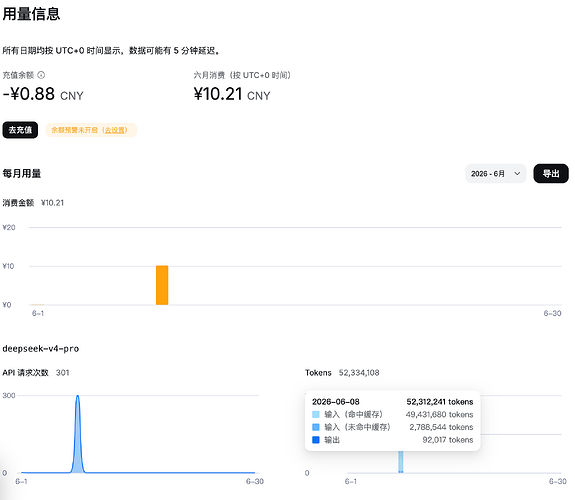Image resolution: width=575 pixels, height=500 pixels.
Task: Click the ¥20 axis label
Action: tap(9, 227)
